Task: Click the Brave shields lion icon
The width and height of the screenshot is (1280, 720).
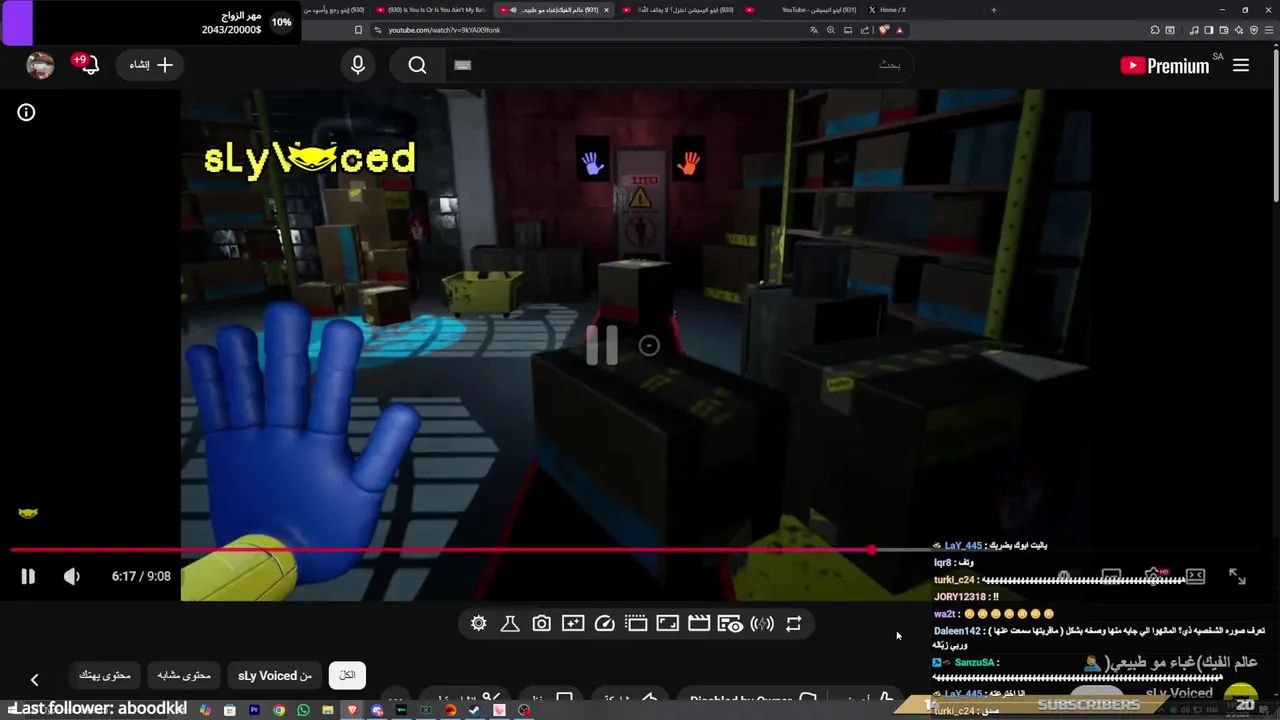Action: click(x=883, y=30)
